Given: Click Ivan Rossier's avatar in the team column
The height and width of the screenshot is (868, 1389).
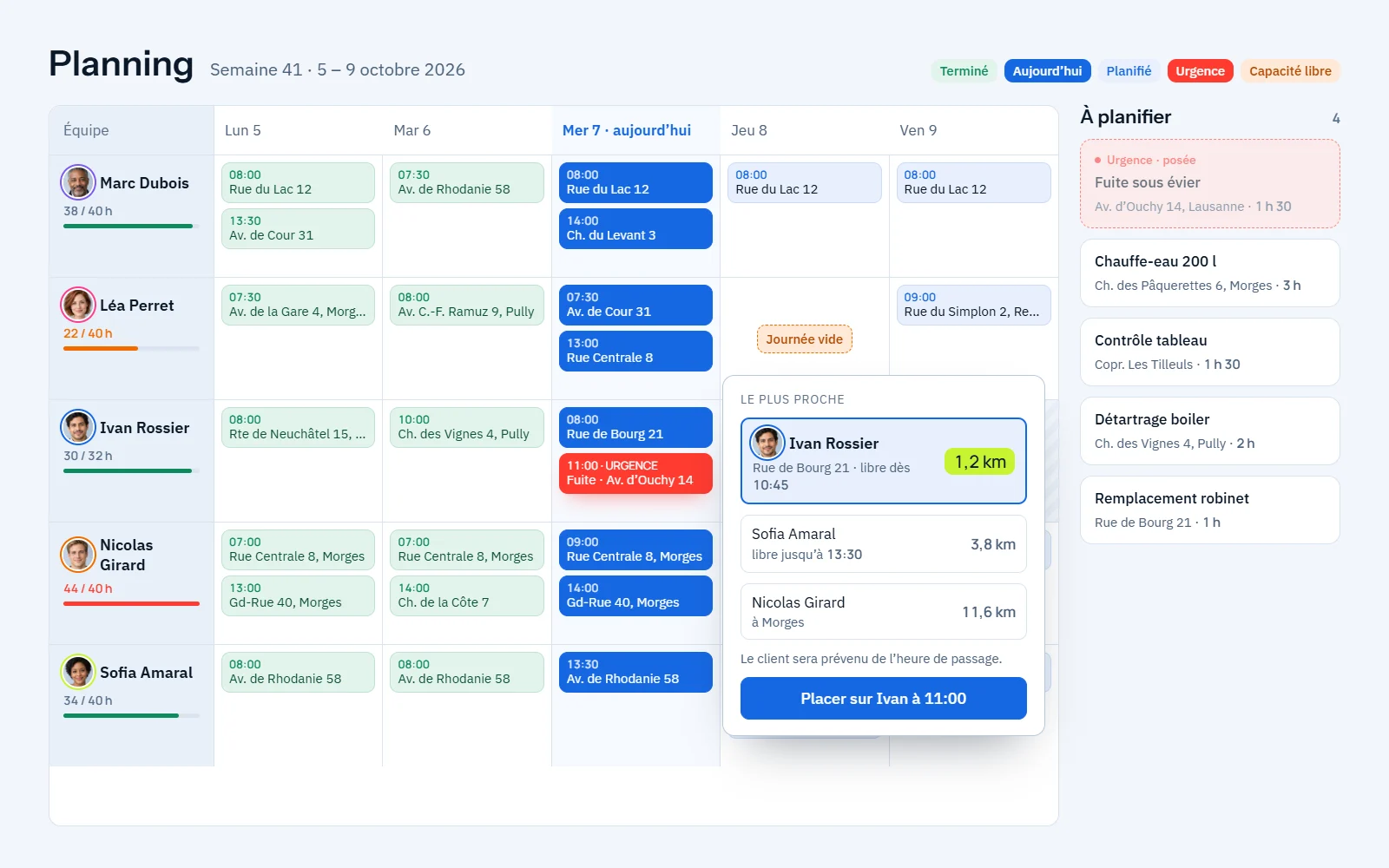Looking at the screenshot, I should point(78,427).
